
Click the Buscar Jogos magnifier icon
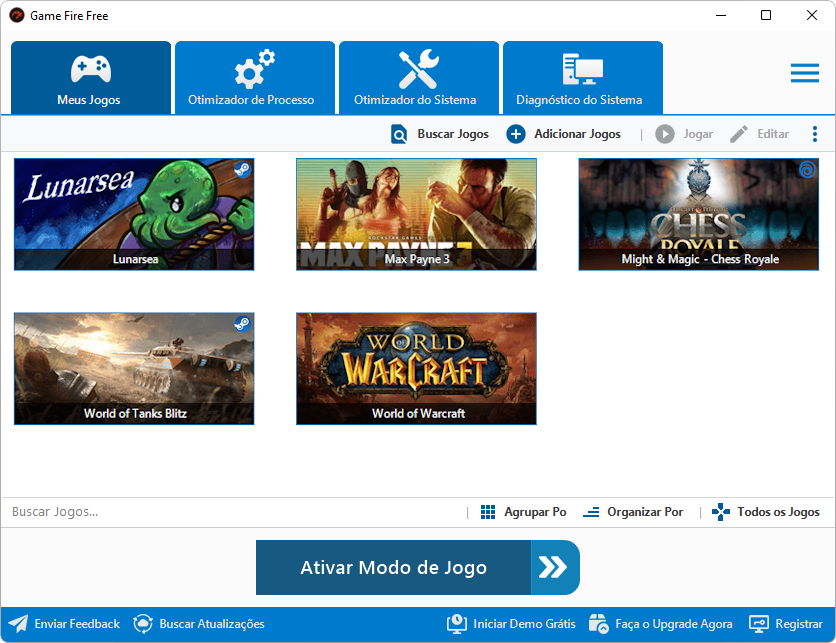click(x=399, y=134)
